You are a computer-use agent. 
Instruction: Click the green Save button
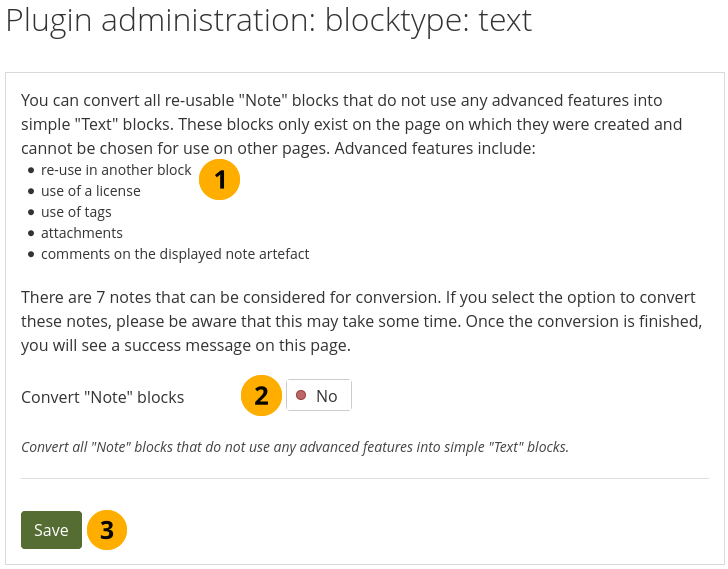pyautogui.click(x=51, y=530)
